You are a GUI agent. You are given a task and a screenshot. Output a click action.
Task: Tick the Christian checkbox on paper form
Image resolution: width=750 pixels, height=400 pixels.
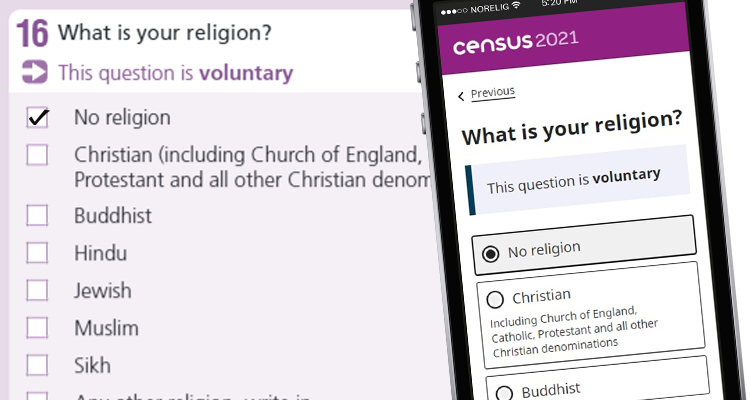tap(37, 155)
